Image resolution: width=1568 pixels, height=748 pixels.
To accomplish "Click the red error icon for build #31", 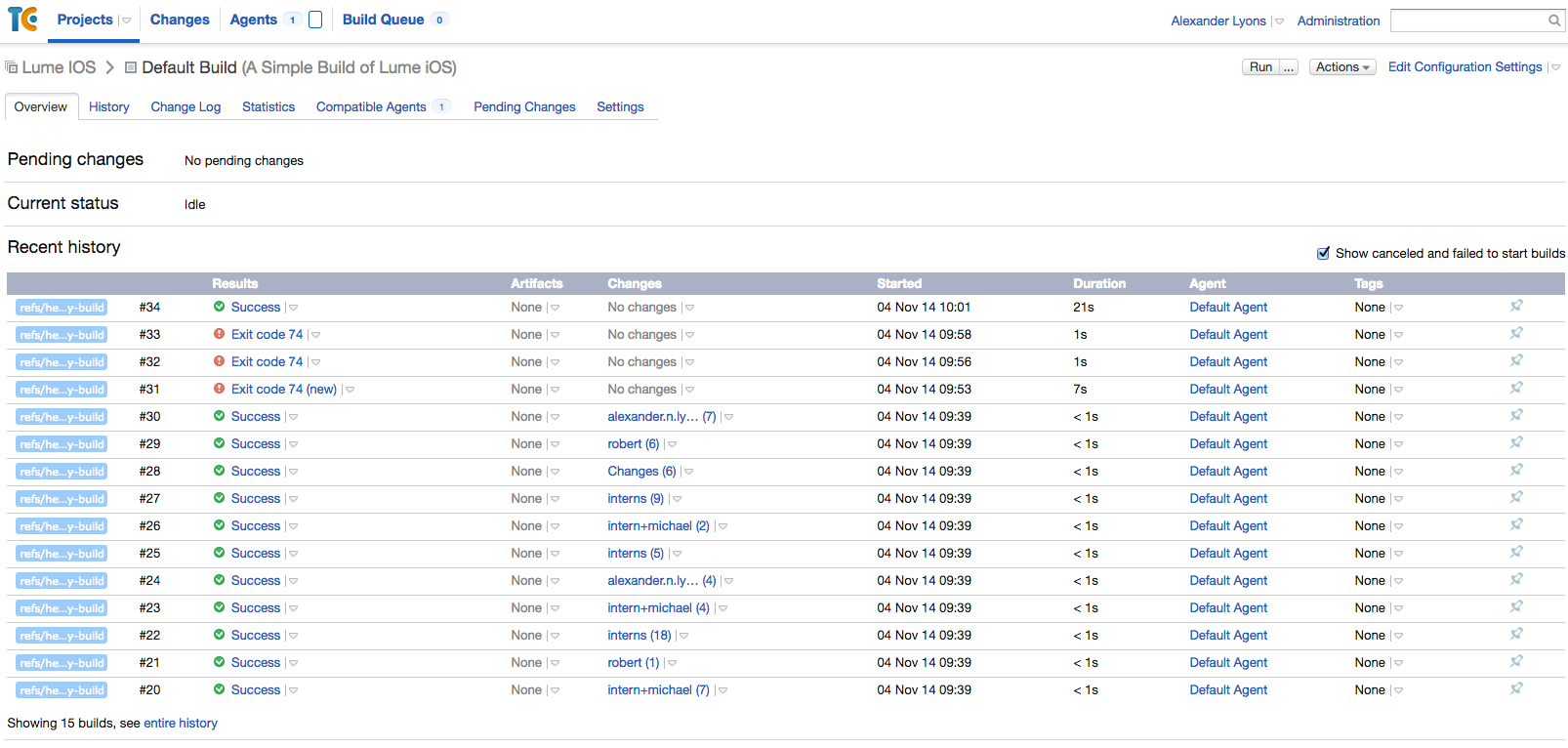I will [x=220, y=389].
